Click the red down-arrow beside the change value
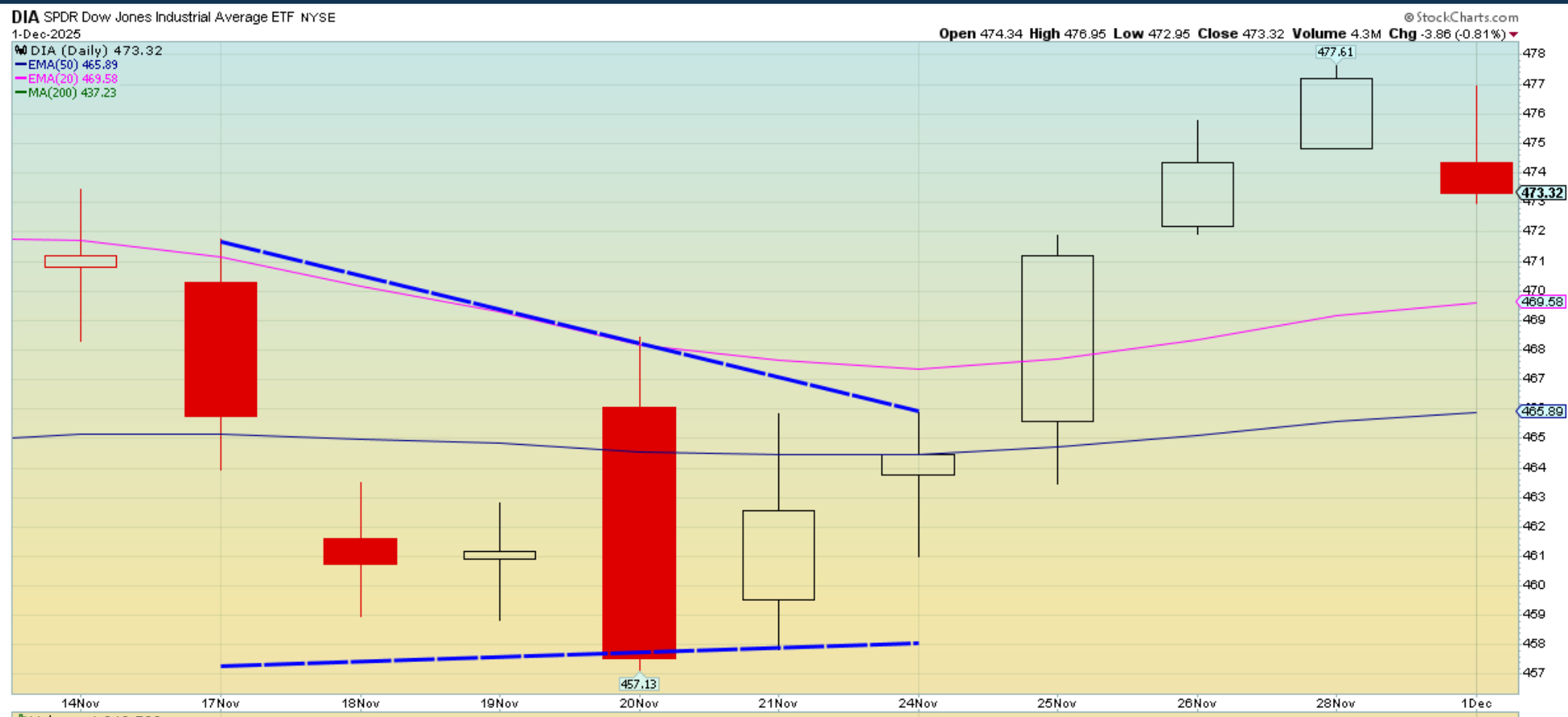 point(1513,35)
